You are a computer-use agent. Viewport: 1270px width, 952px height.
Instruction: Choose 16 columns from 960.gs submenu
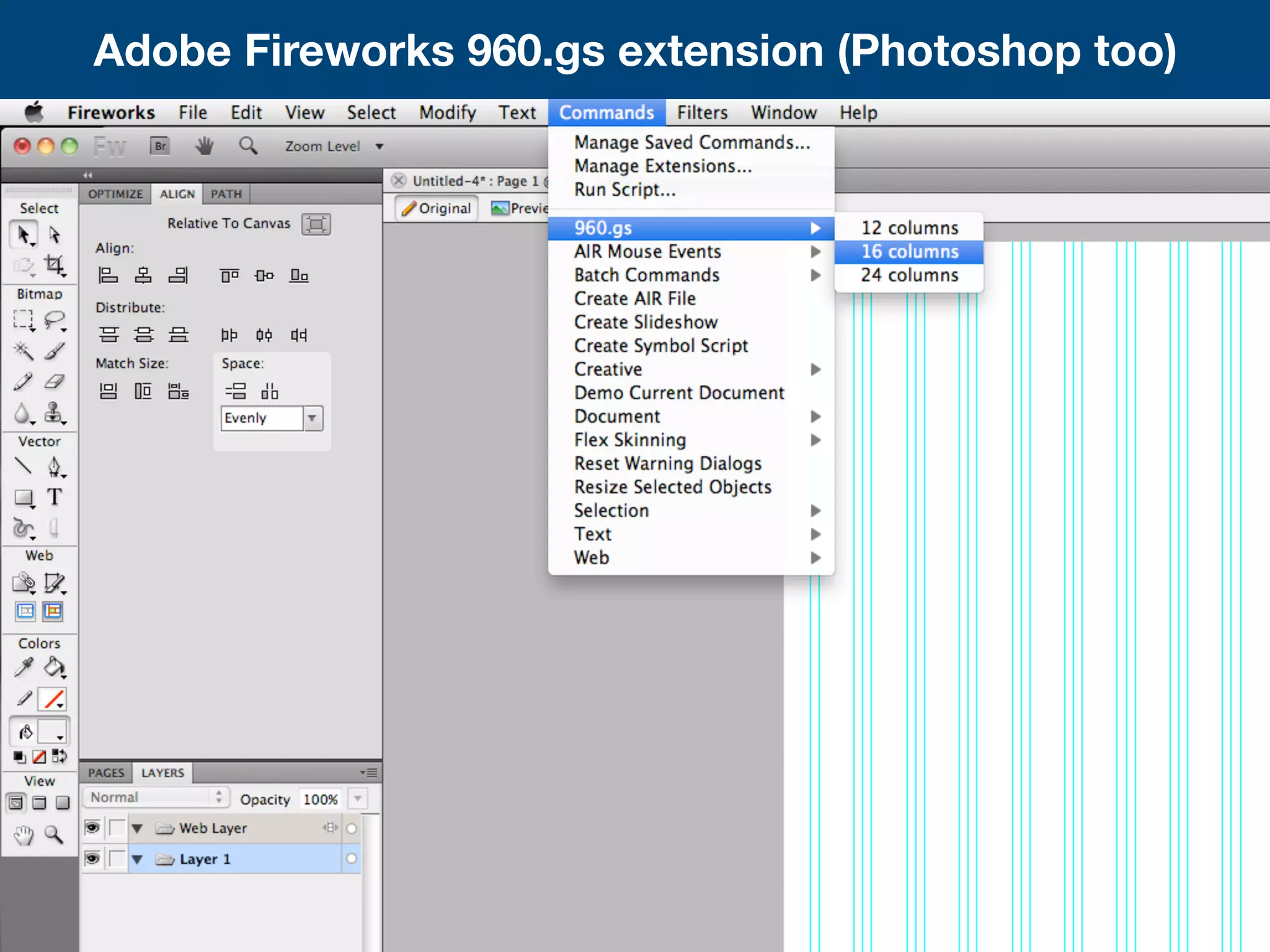(x=908, y=252)
